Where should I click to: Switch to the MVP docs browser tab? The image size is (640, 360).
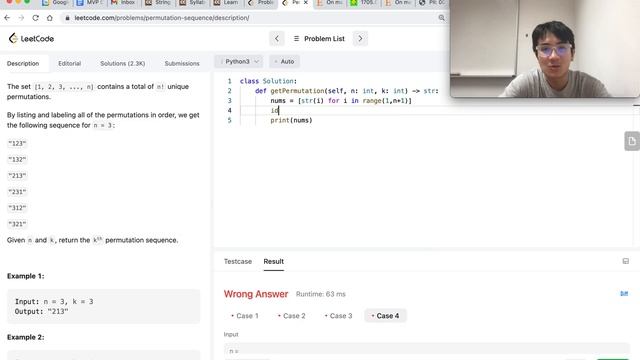pyautogui.click(x=89, y=2)
